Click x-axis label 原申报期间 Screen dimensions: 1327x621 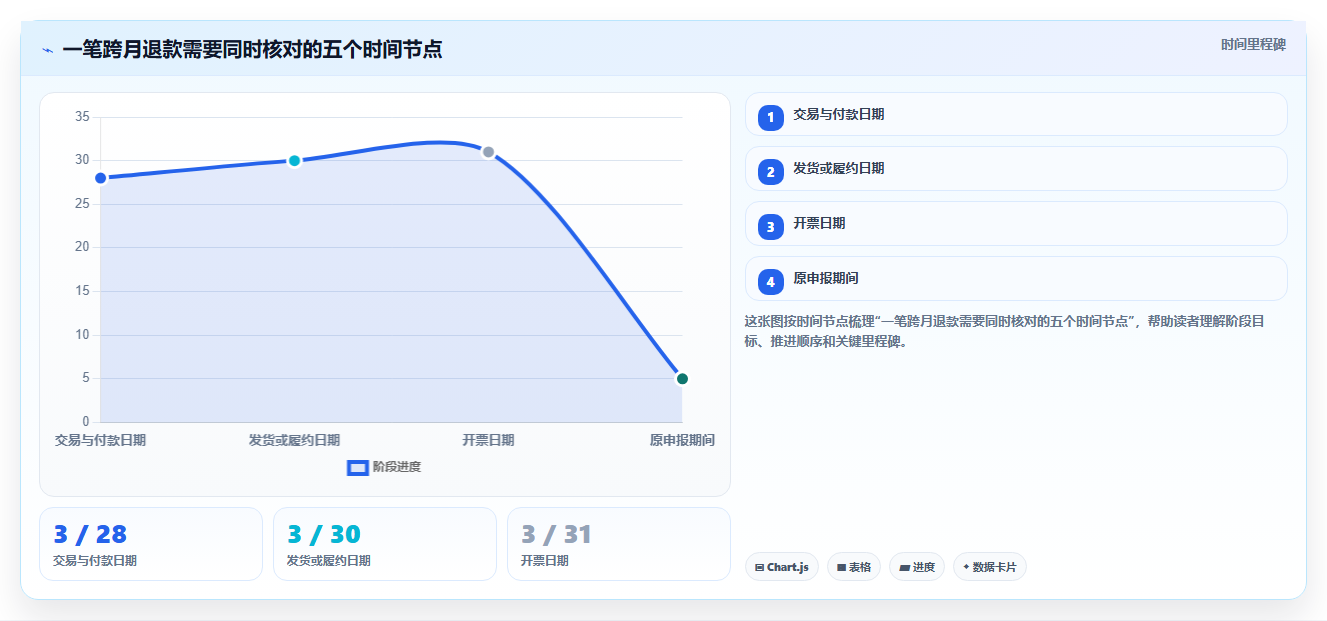[x=682, y=440]
